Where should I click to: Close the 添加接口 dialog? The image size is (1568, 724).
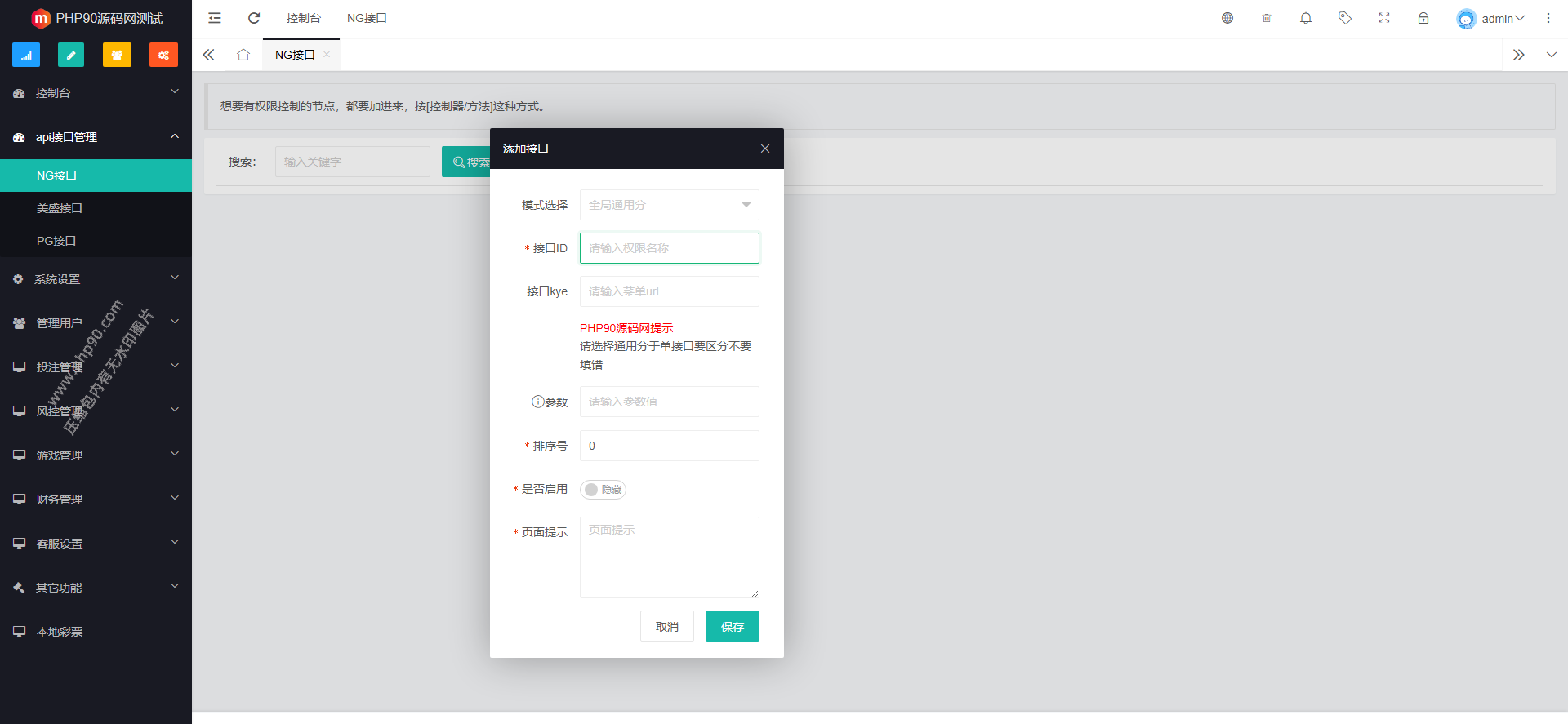[765, 149]
